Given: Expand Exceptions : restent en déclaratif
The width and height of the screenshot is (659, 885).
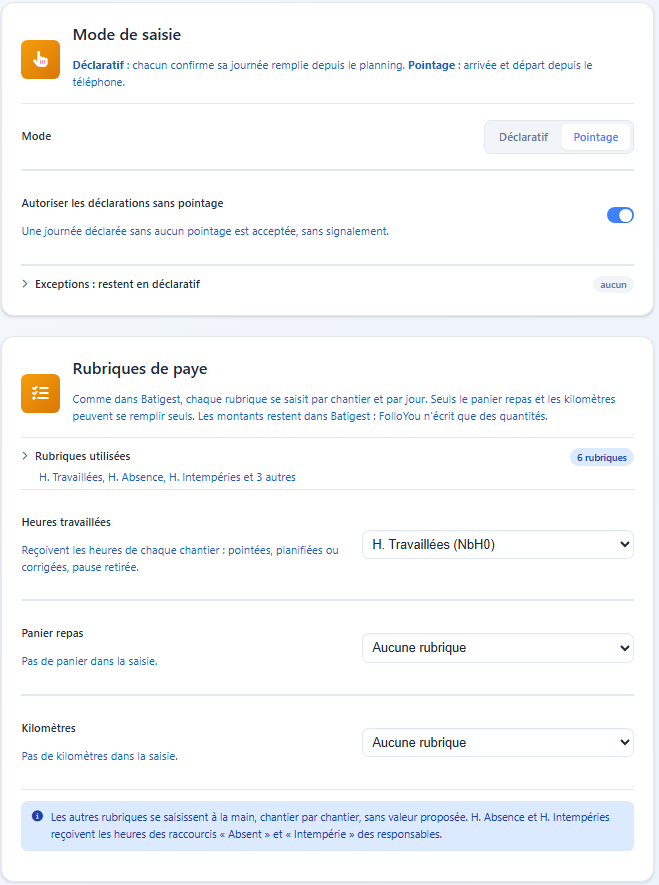Looking at the screenshot, I should [x=327, y=284].
